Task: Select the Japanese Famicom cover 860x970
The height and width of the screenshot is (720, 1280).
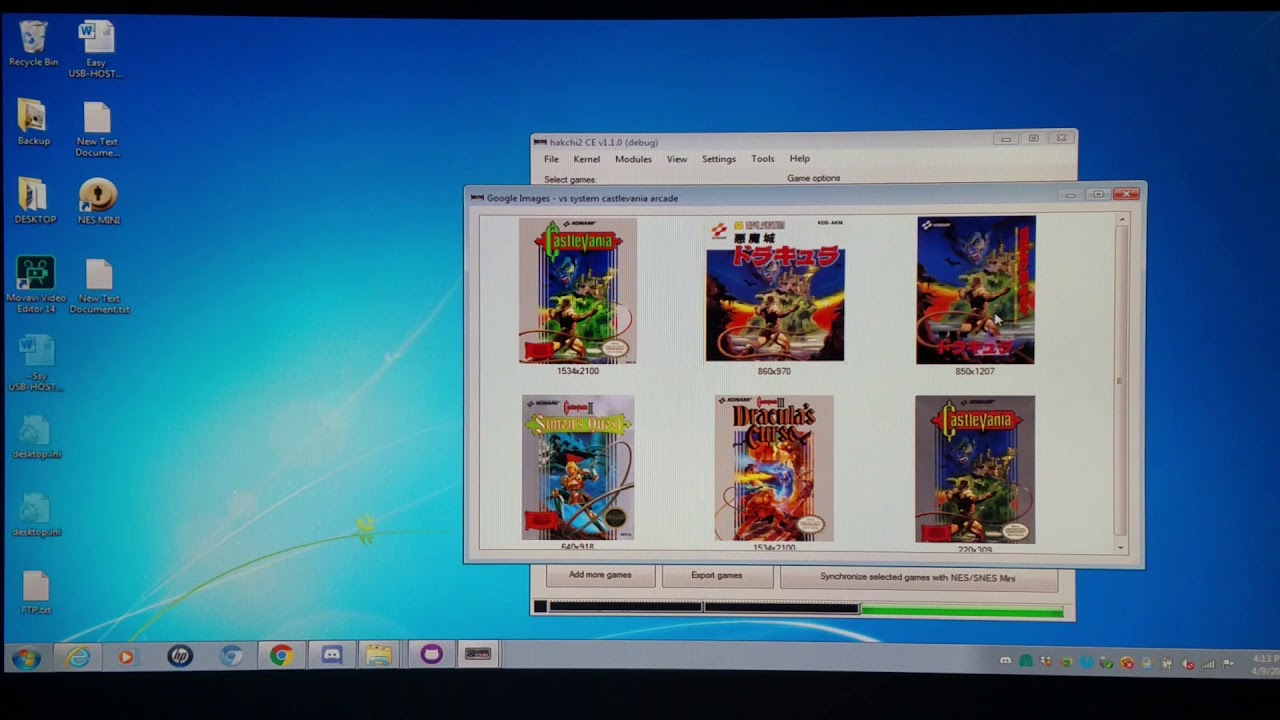Action: (775, 290)
